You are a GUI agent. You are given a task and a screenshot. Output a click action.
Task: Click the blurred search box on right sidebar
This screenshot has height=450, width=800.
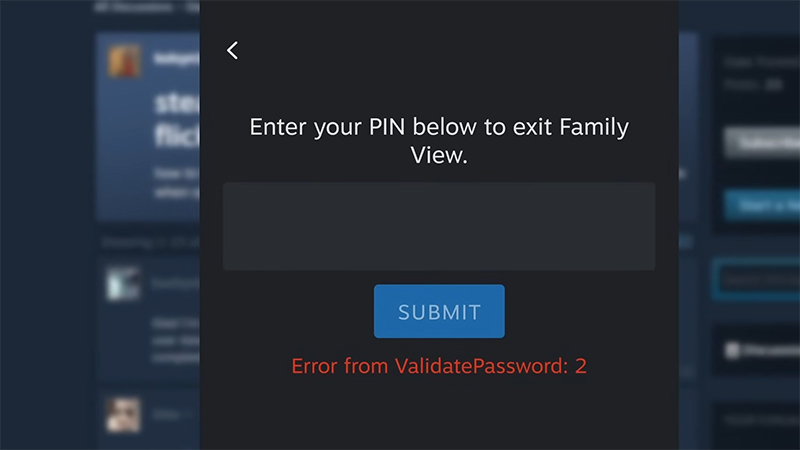click(758, 280)
